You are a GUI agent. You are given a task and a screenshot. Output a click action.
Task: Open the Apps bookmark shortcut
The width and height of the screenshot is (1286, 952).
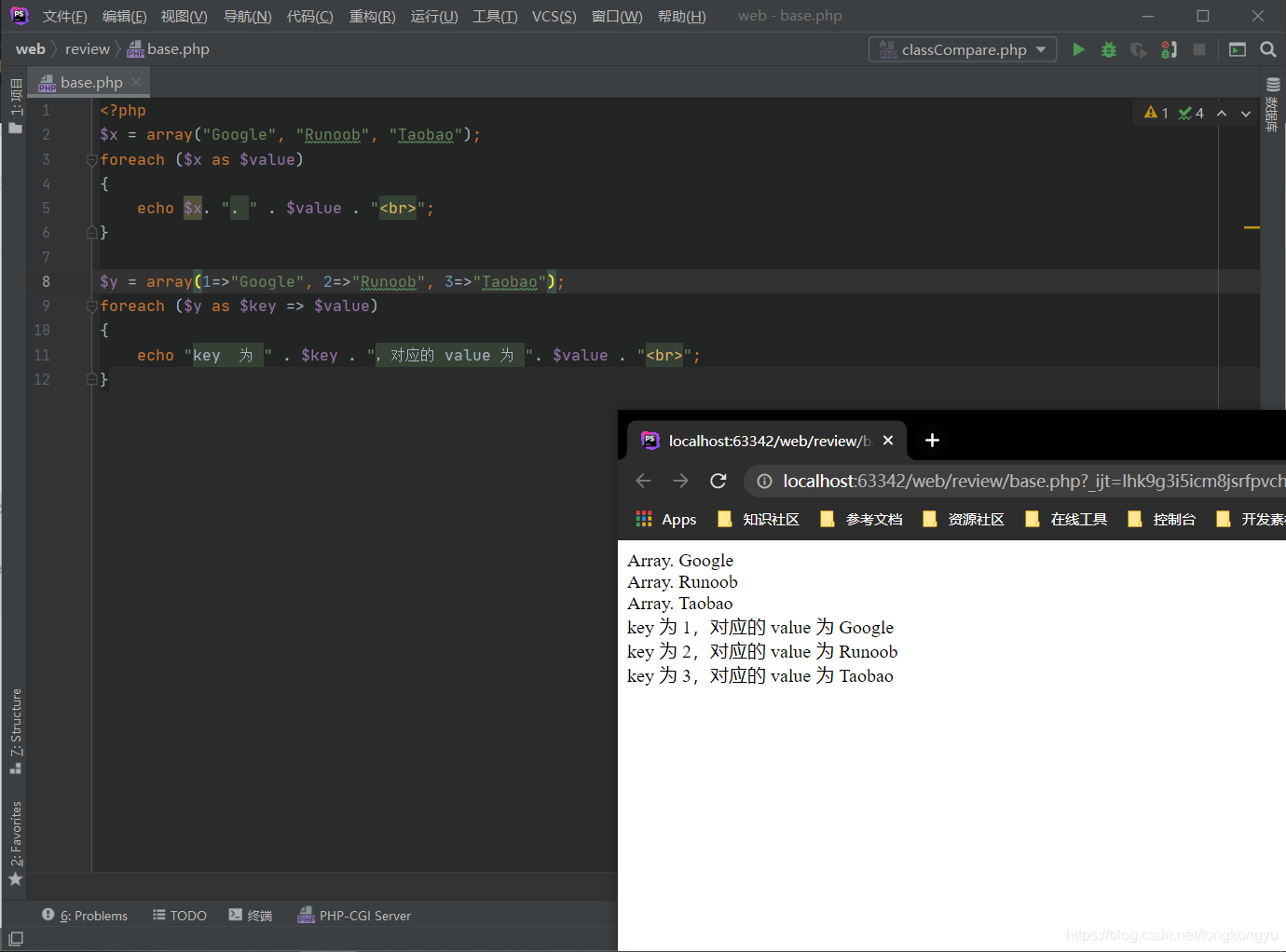click(x=665, y=519)
